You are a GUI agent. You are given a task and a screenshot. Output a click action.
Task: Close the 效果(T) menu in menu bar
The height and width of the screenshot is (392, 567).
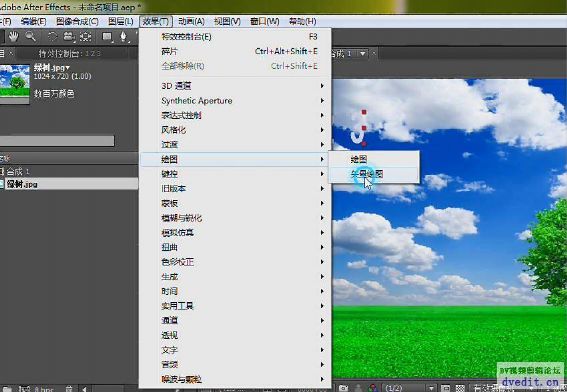point(156,21)
